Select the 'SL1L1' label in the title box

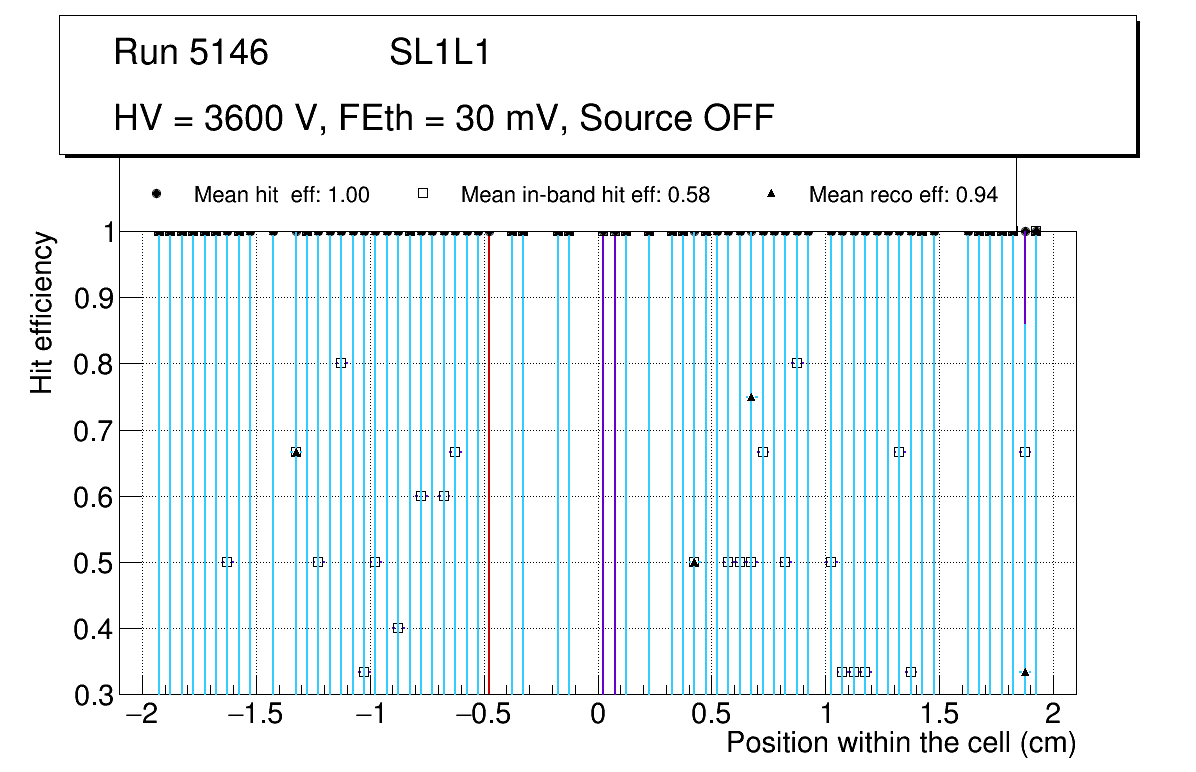coord(439,53)
